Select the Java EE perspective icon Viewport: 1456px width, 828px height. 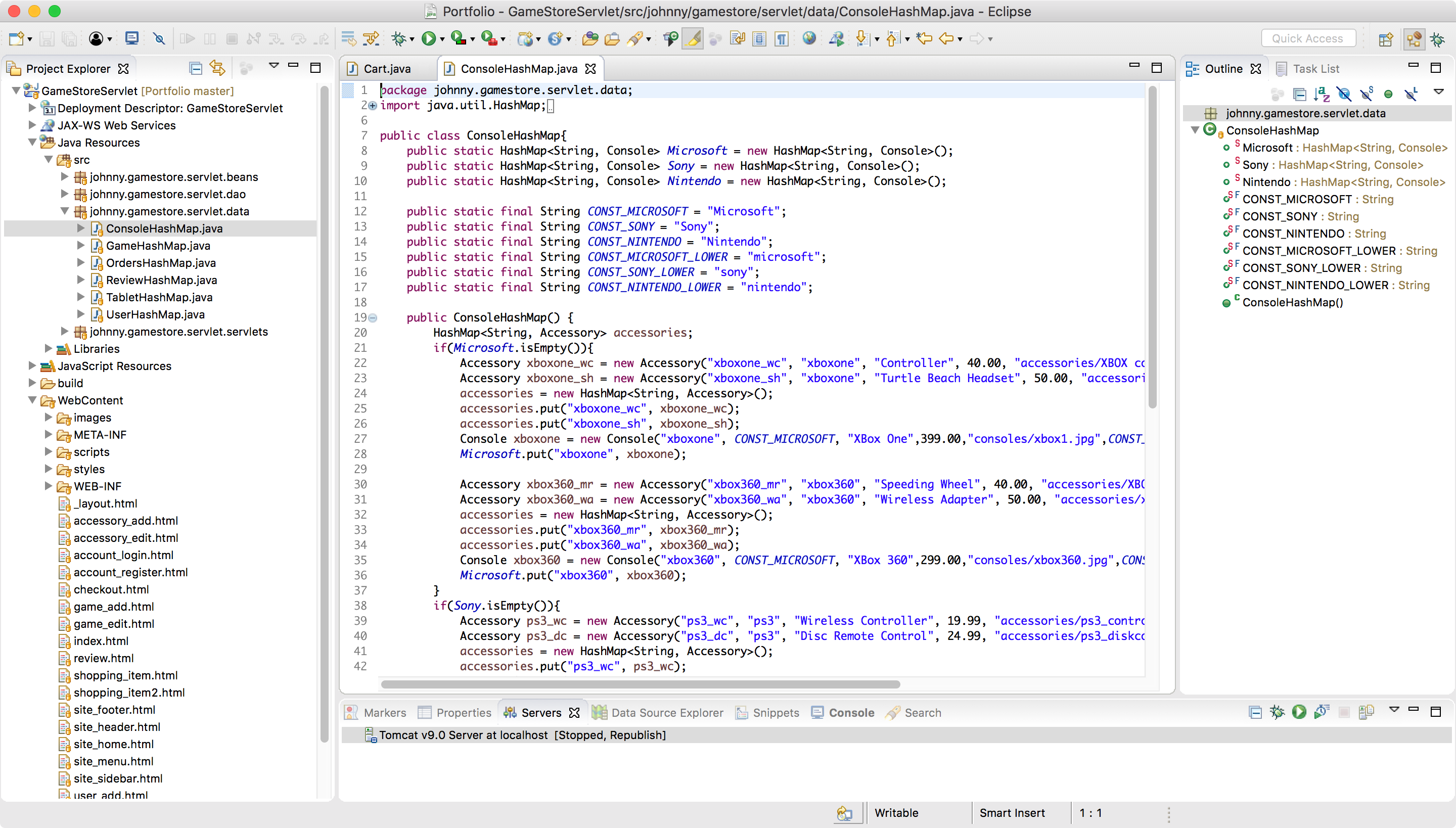[x=1414, y=38]
